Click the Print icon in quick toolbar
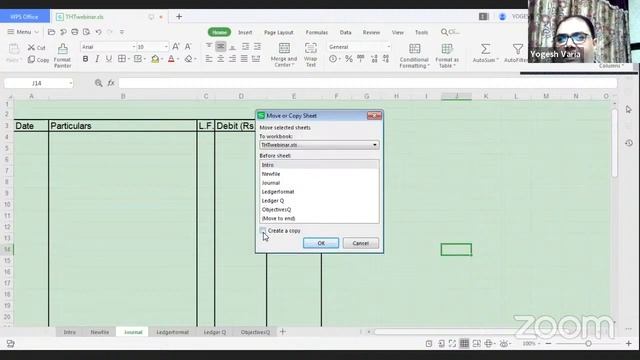The image size is (640, 360). click(x=75, y=32)
